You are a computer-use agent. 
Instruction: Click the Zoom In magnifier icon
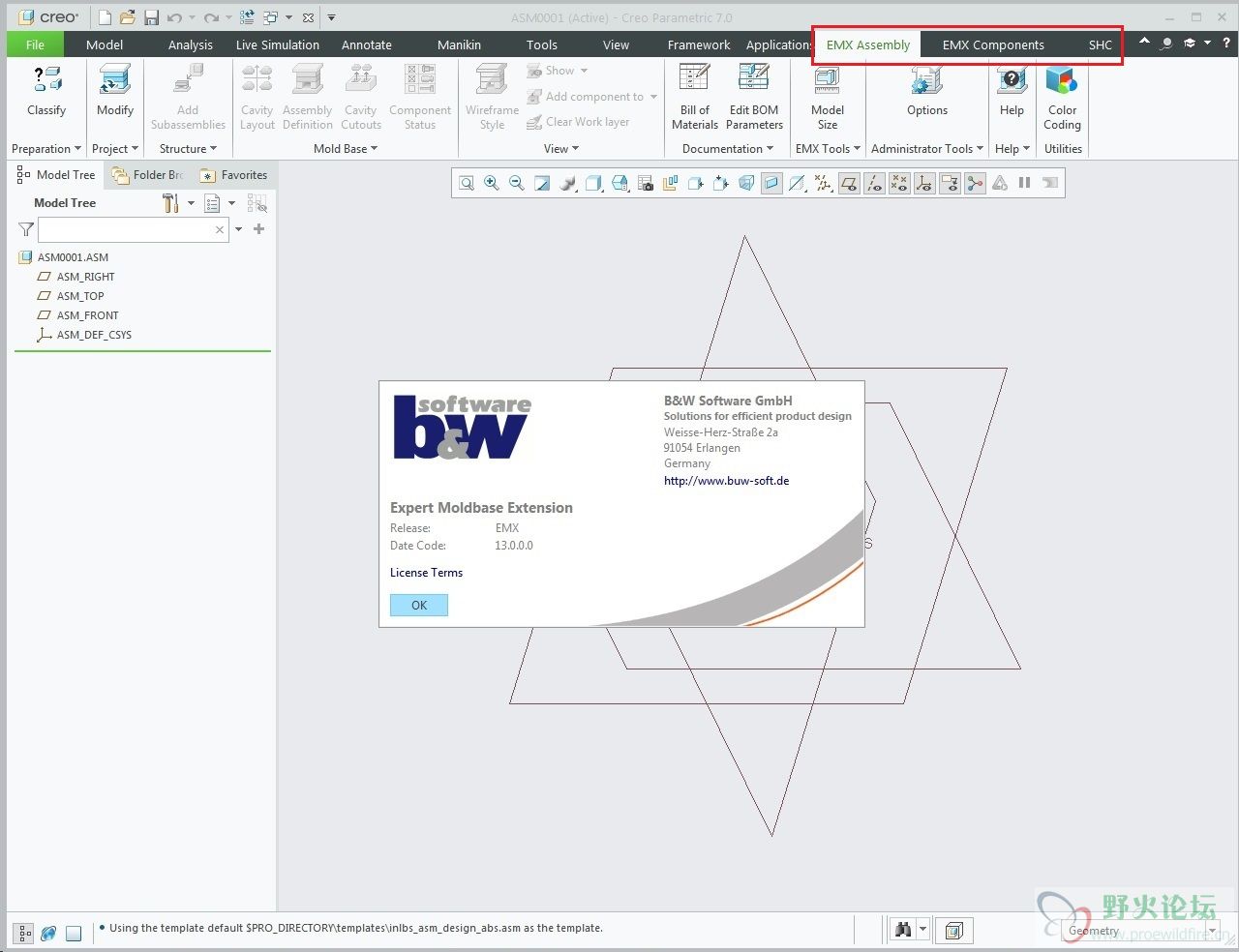click(492, 183)
